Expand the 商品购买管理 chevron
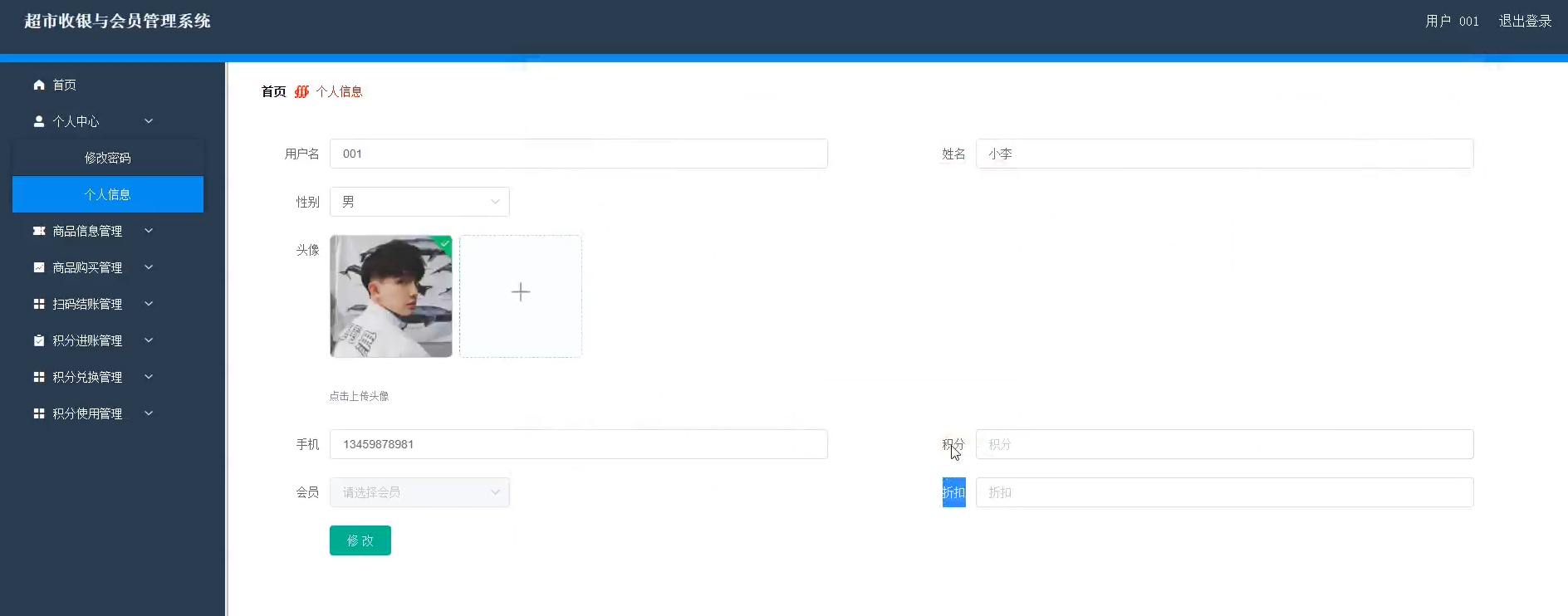The width and height of the screenshot is (1568, 616). pos(149,267)
